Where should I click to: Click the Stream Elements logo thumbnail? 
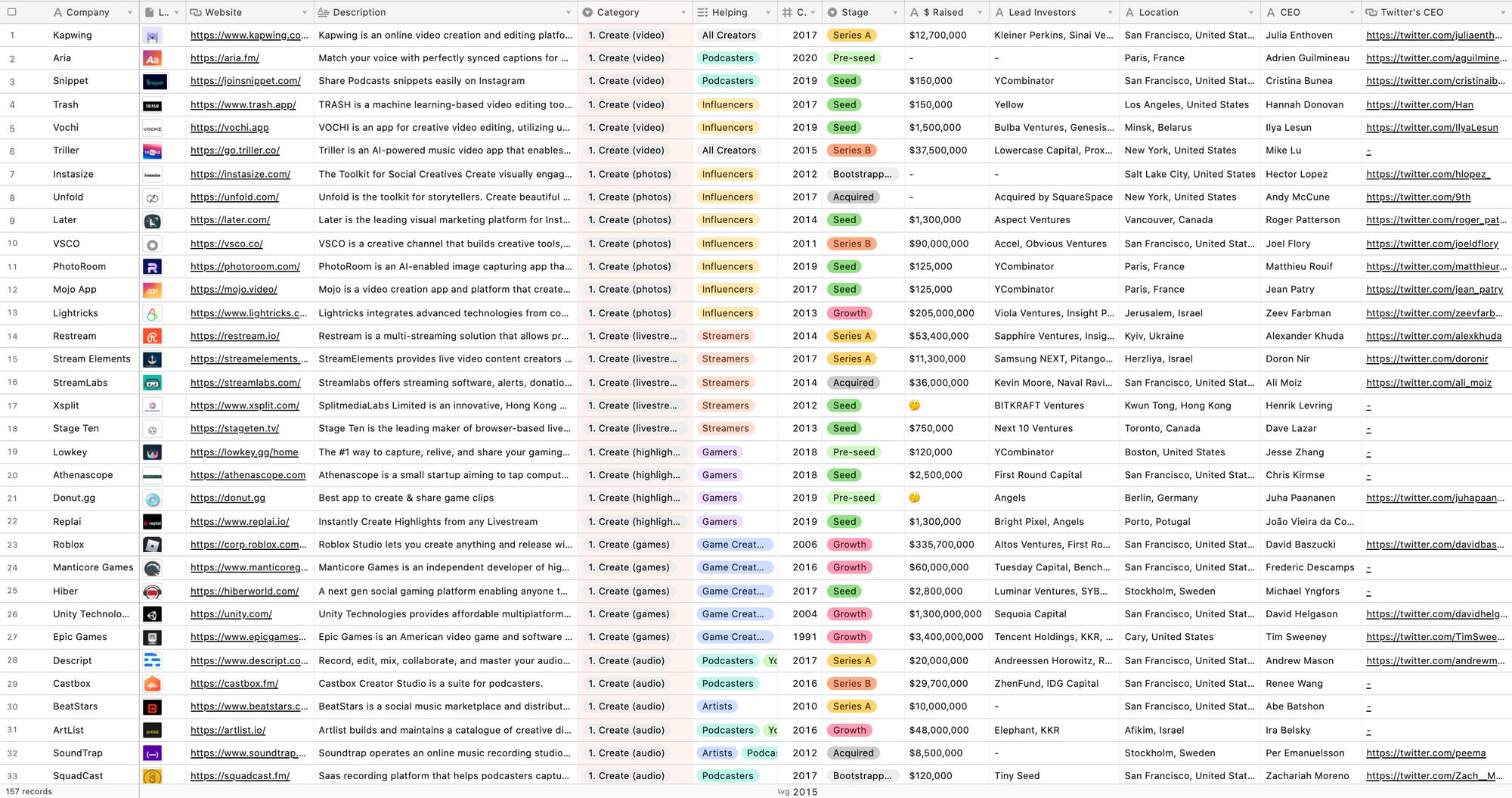pyautogui.click(x=153, y=360)
